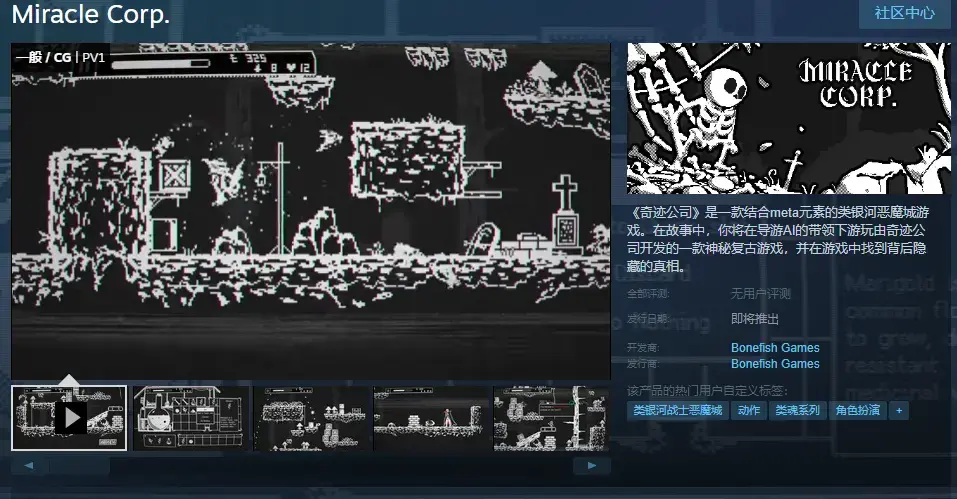Screen dimensions: 957x499
Task: Select the third screenshot thumbnail with floating platforms
Action: coord(311,418)
